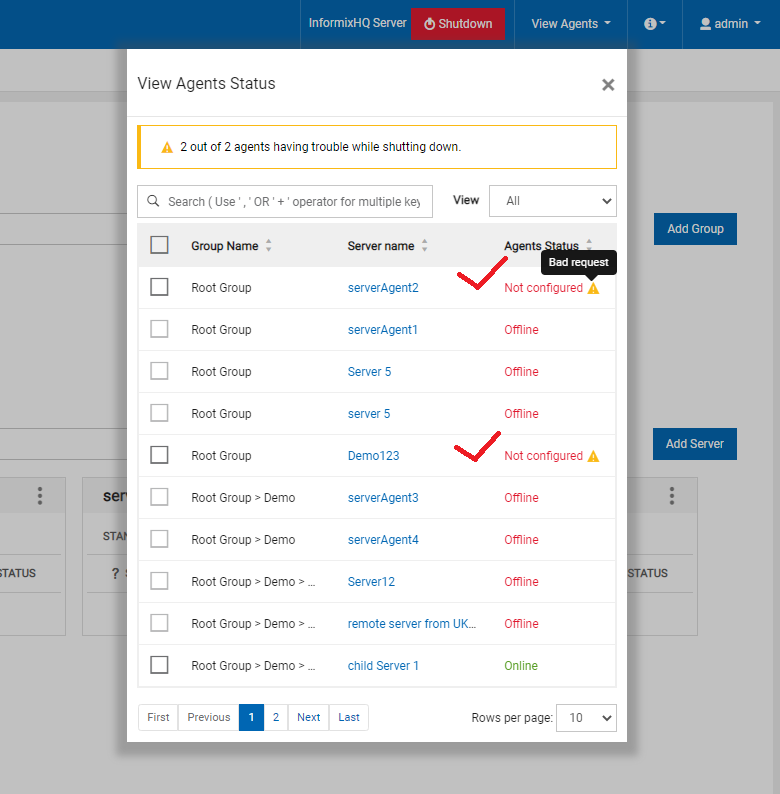Click the Shutdown button in header
This screenshot has width=780, height=794.
pyautogui.click(x=458, y=24)
